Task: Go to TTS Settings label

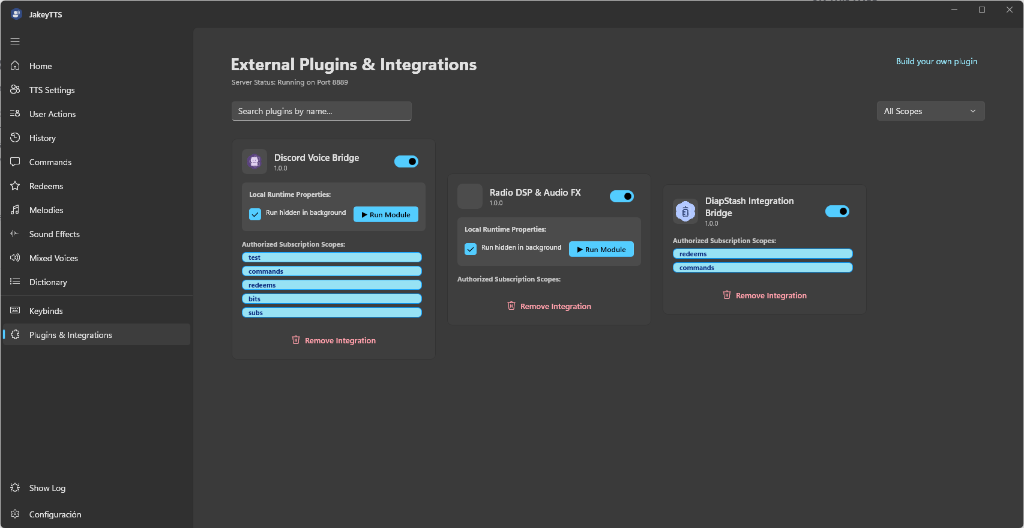Action: [52, 90]
